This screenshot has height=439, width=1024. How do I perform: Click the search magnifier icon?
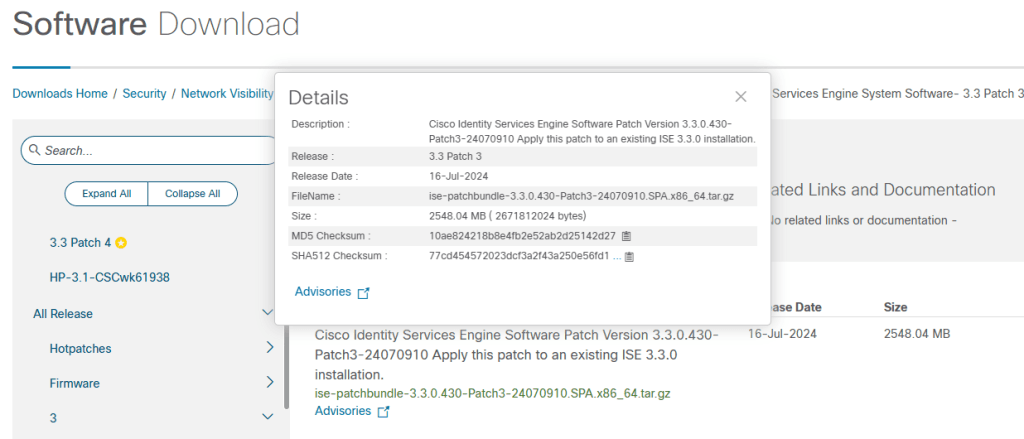[34, 150]
